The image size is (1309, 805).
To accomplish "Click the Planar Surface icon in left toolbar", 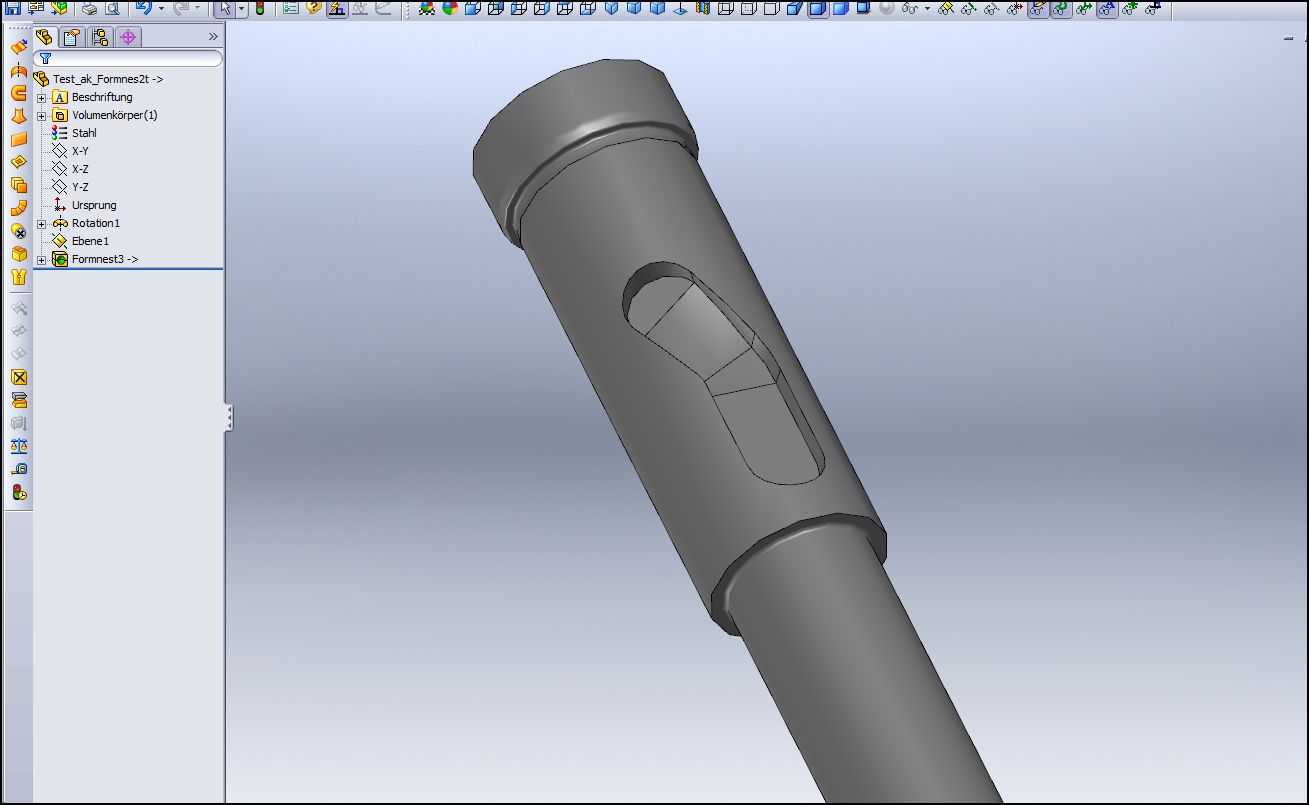I will coord(18,139).
